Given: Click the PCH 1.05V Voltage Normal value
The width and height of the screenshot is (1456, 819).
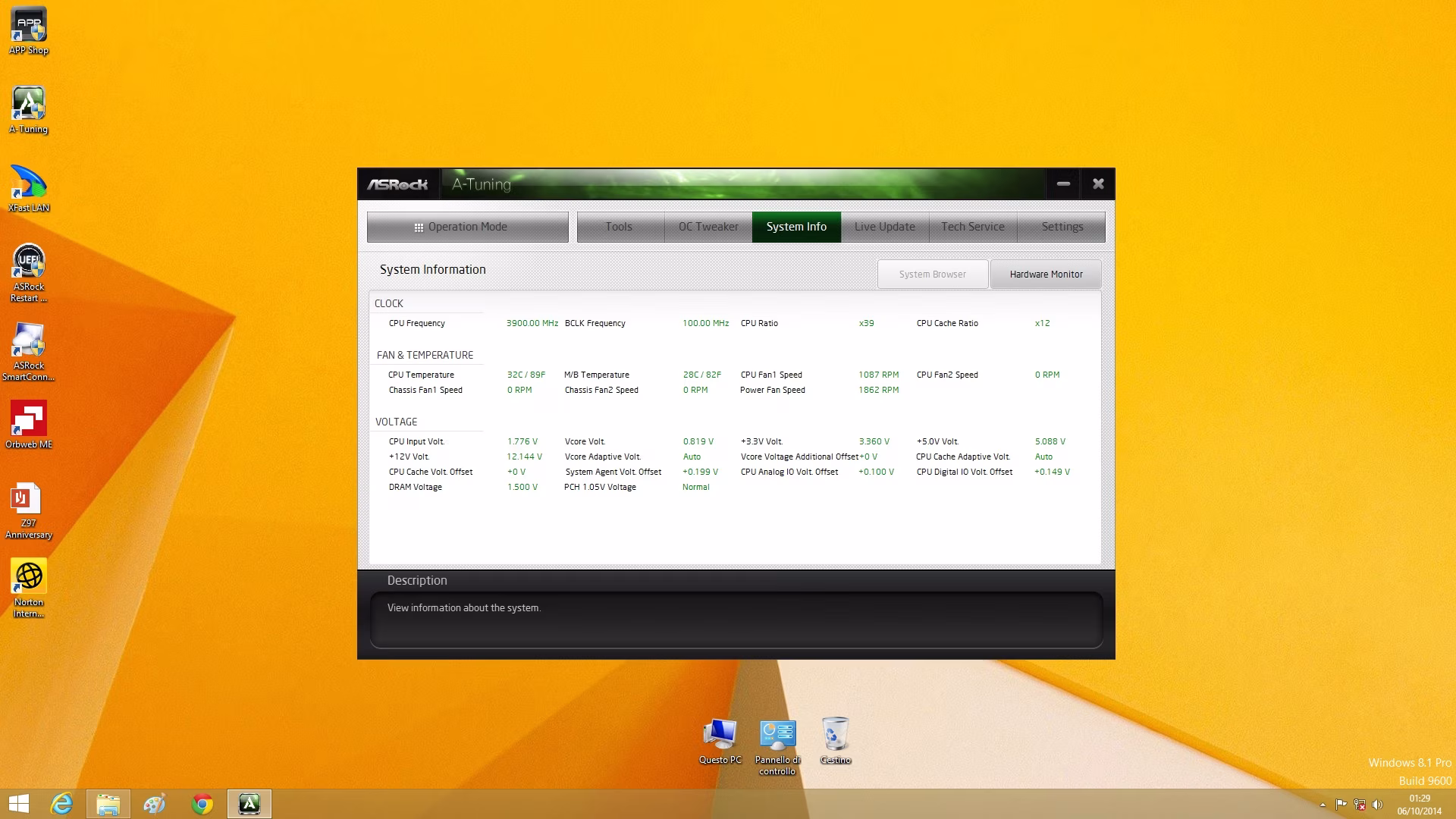Looking at the screenshot, I should [696, 487].
